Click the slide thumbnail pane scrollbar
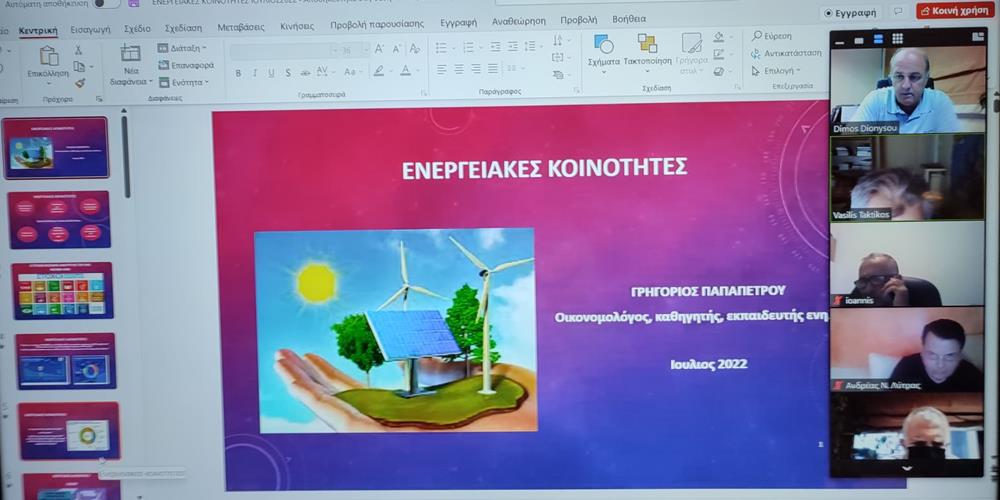This screenshot has height=500, width=1000. click(126, 156)
